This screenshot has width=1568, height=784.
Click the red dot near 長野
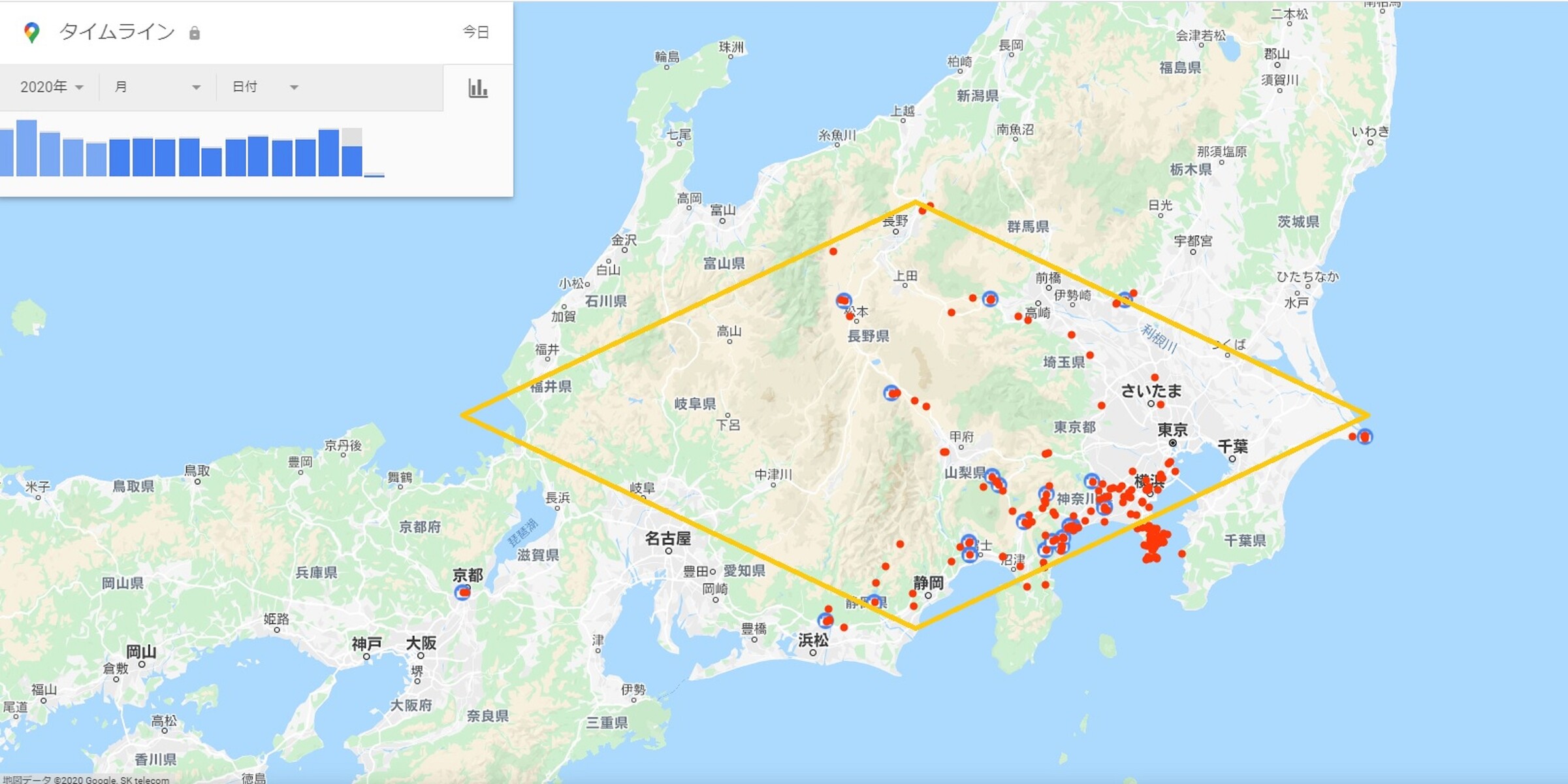pyautogui.click(x=923, y=210)
